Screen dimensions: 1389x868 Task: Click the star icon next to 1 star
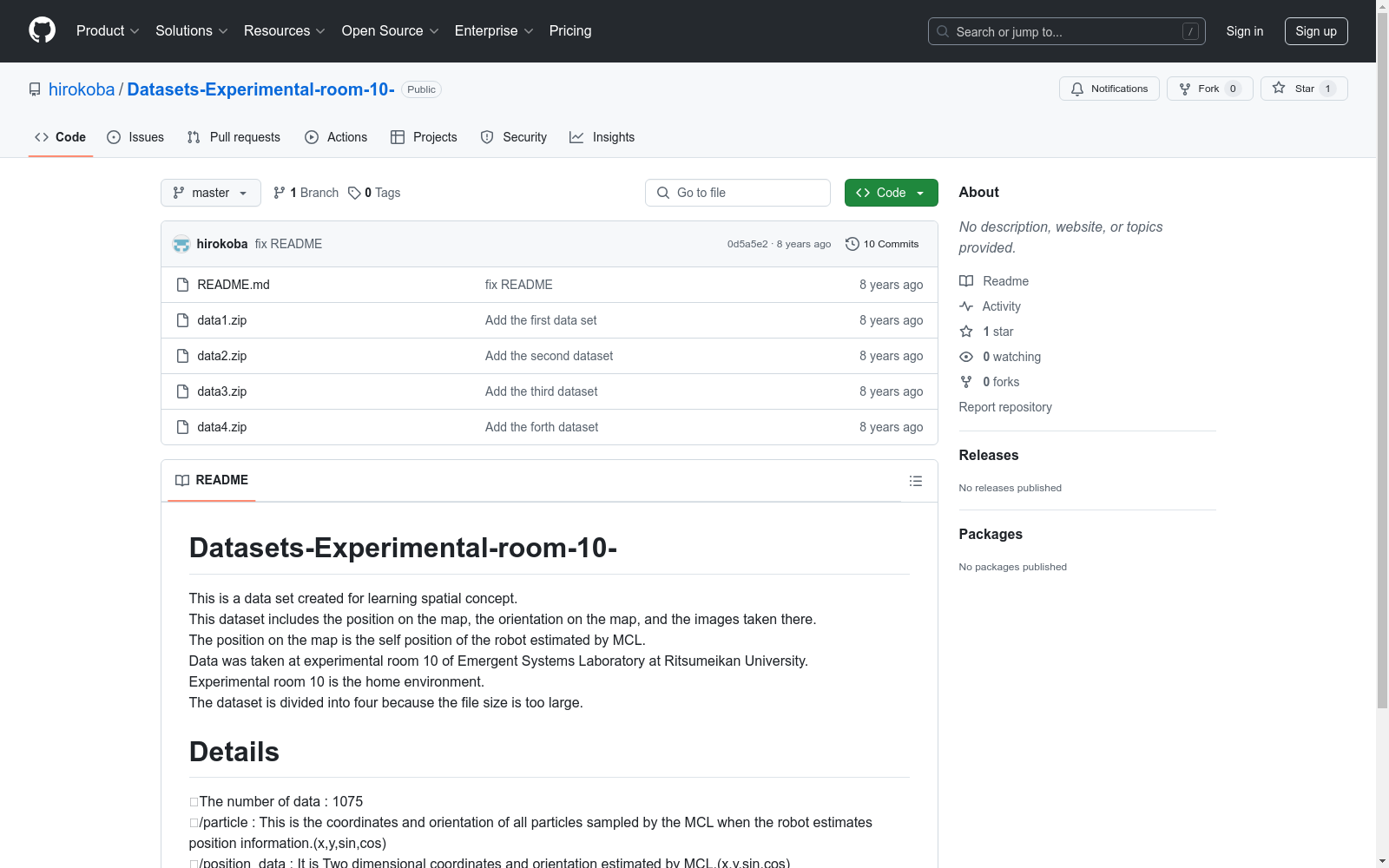point(966,332)
